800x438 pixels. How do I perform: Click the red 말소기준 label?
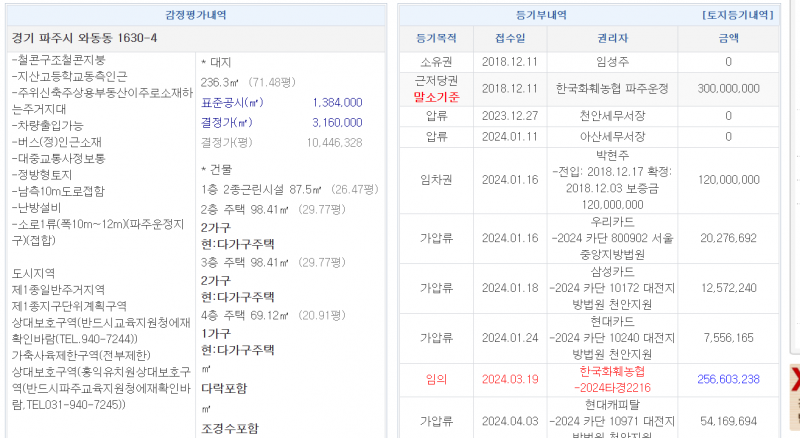(x=436, y=97)
